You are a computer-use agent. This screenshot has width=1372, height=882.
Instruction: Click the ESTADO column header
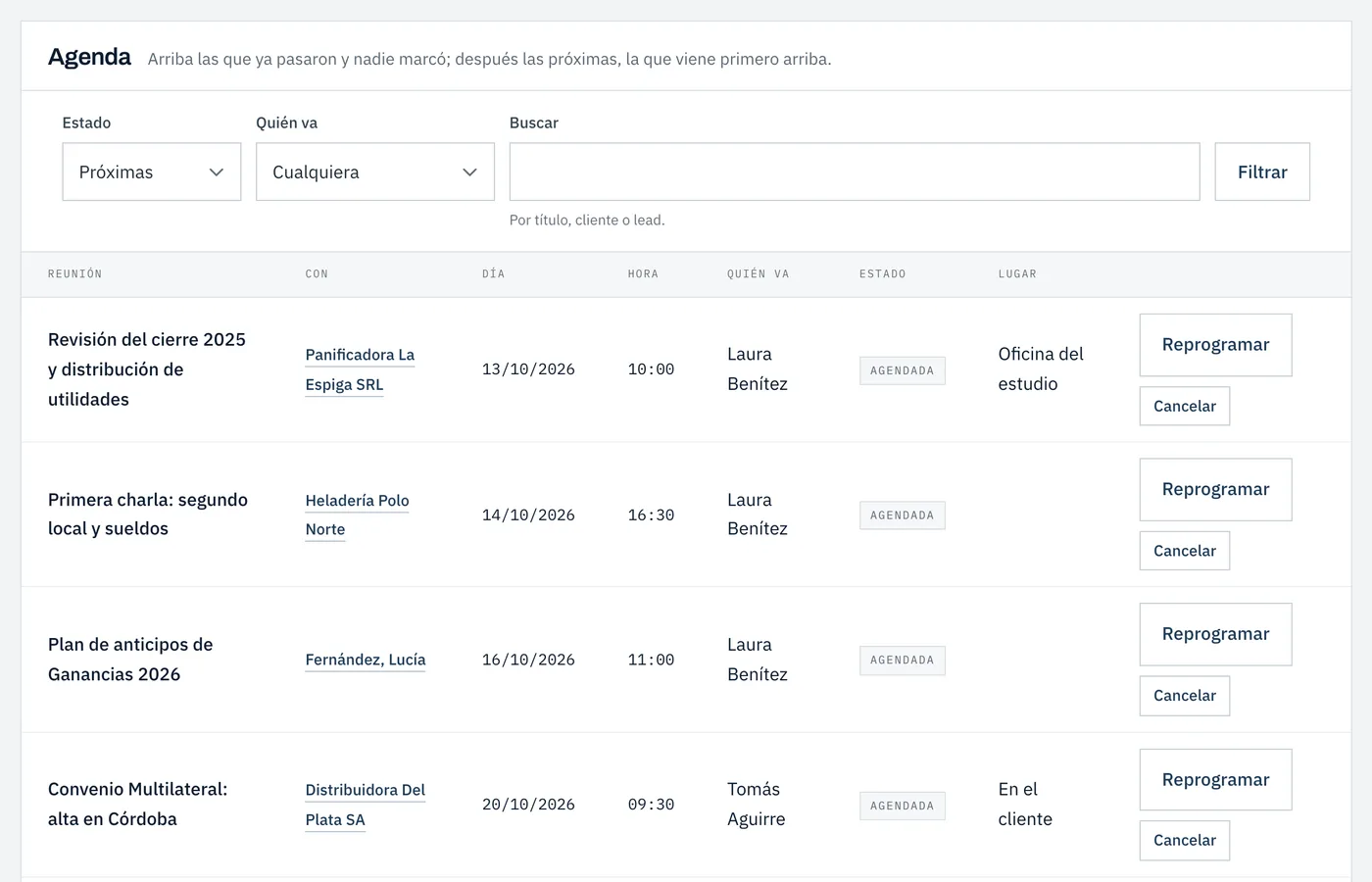pos(883,274)
